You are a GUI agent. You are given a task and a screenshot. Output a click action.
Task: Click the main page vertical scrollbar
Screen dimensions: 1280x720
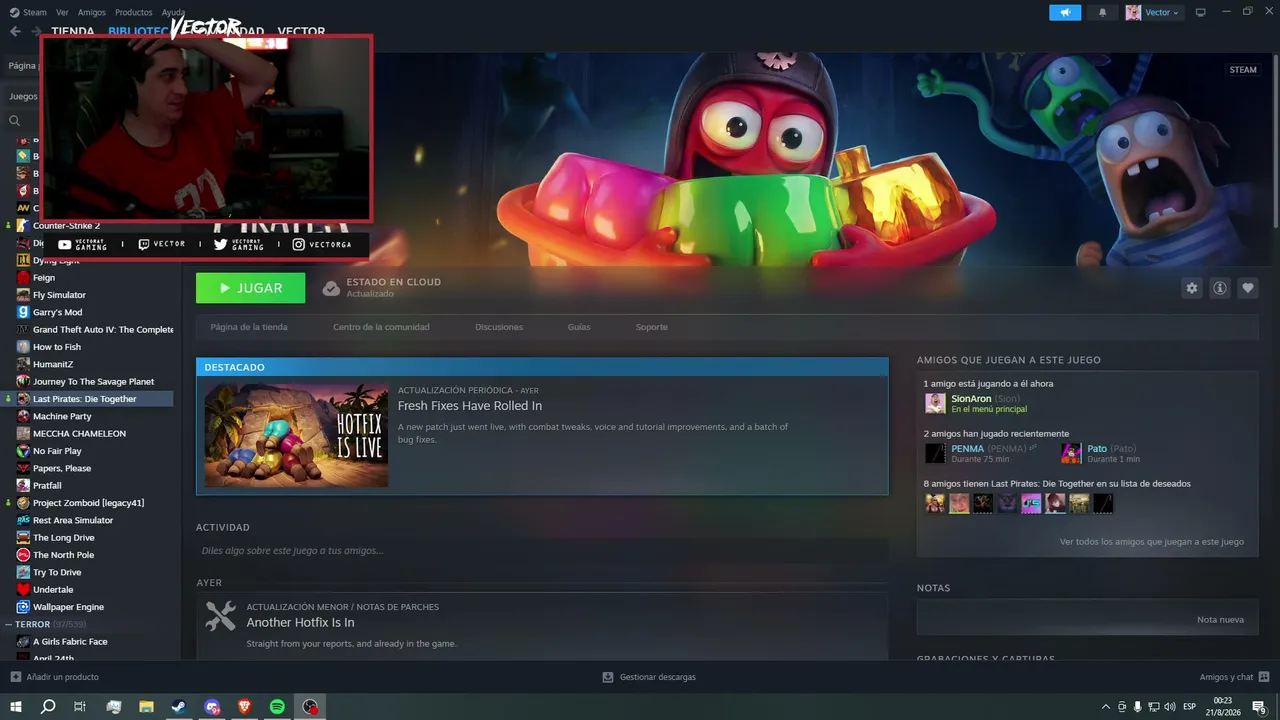pos(1275,140)
